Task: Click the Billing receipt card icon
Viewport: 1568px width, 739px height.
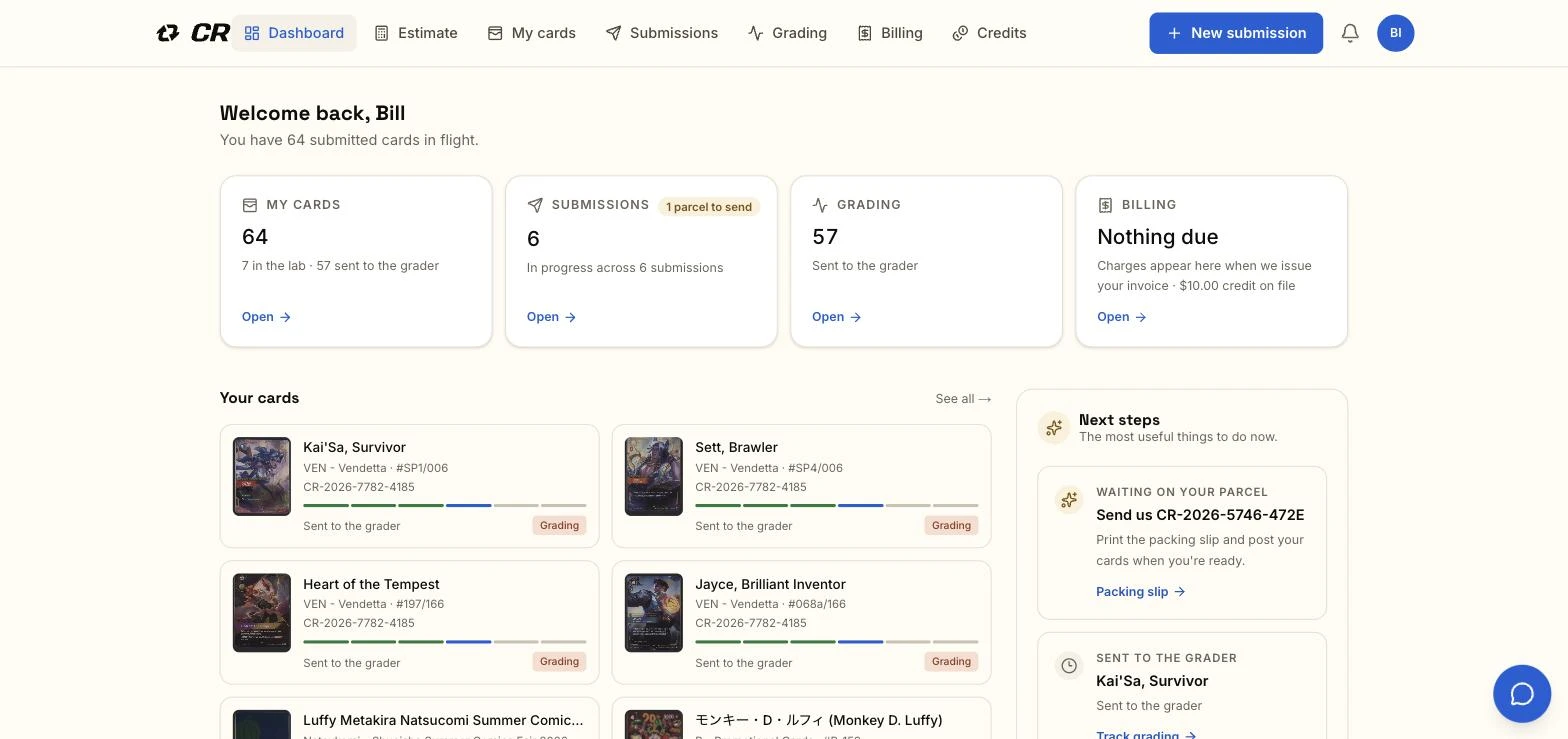Action: 1105,205
